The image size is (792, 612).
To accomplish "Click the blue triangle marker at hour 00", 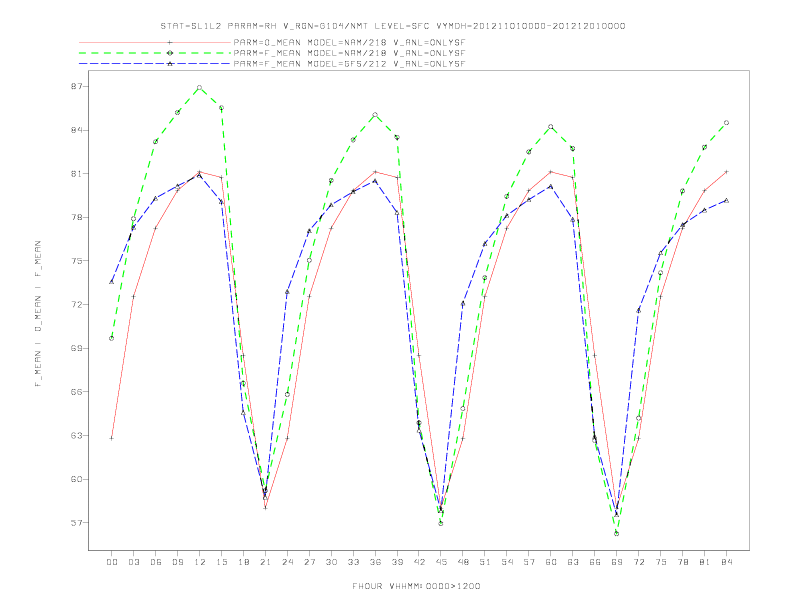I will pos(112,282).
